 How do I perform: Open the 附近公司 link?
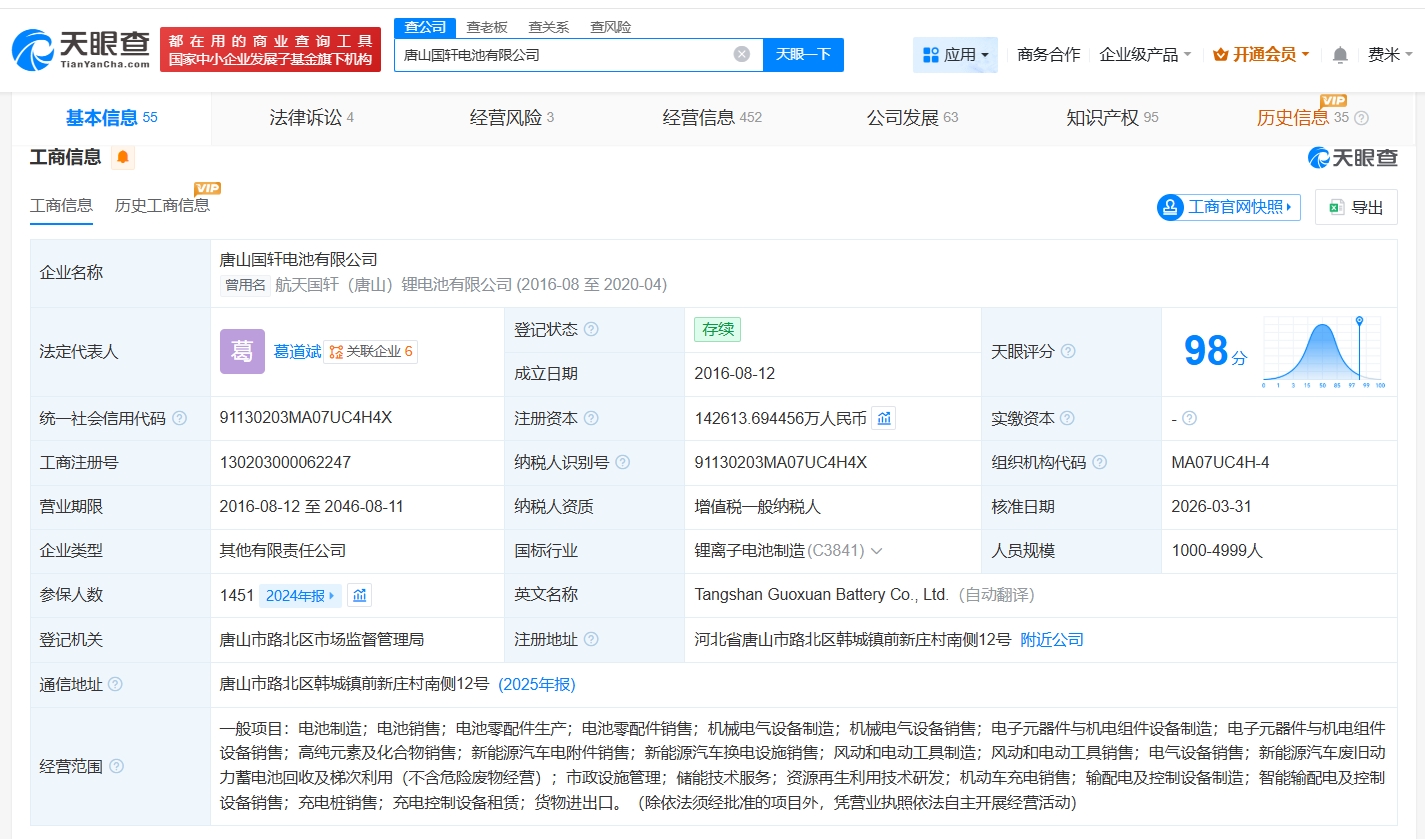[1052, 640]
